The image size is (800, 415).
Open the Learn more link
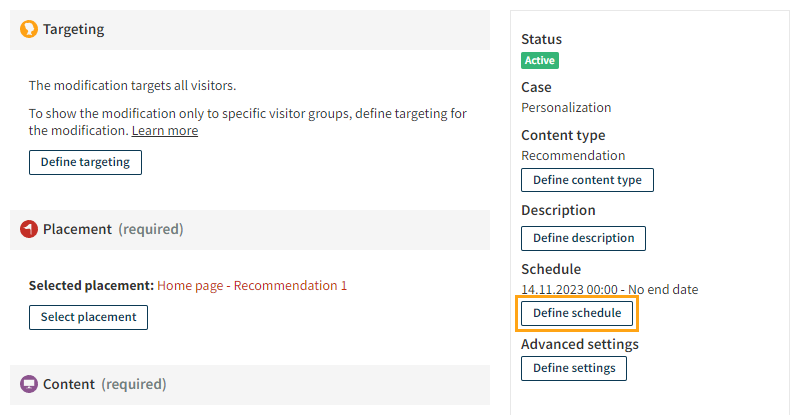pos(165,131)
